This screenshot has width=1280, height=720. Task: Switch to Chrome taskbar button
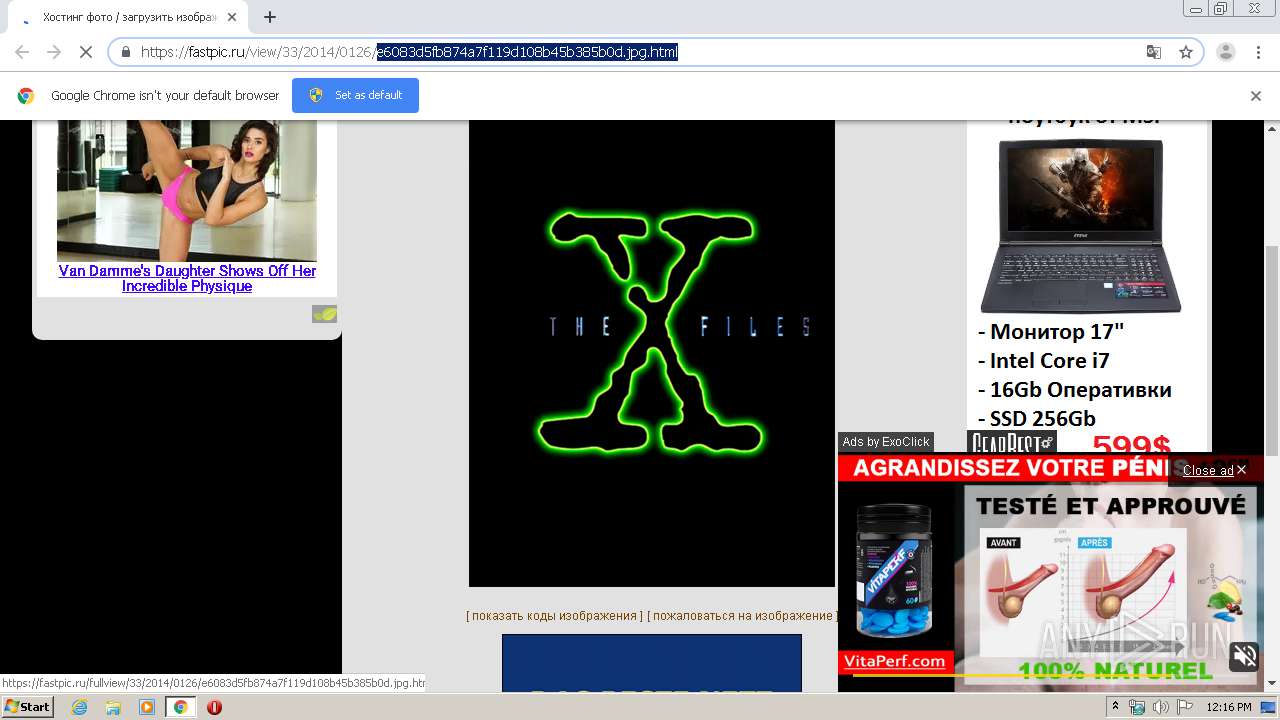pyautogui.click(x=180, y=707)
